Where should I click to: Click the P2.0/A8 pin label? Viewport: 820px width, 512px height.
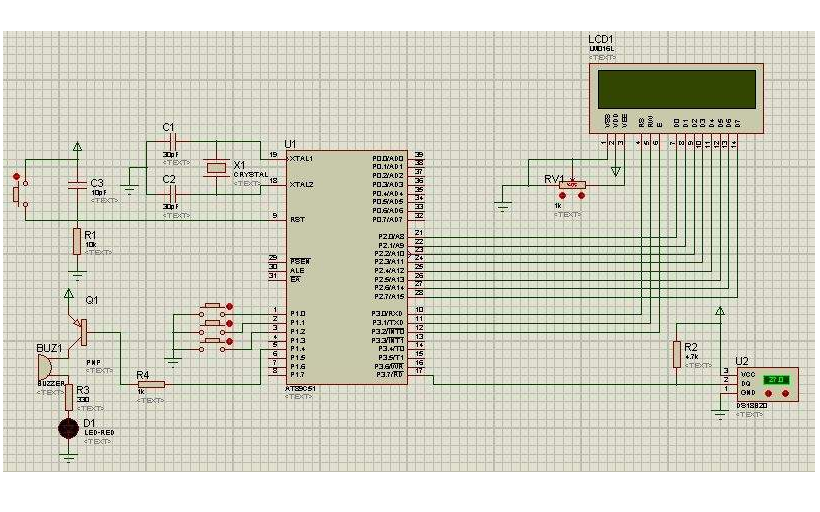coord(391,236)
